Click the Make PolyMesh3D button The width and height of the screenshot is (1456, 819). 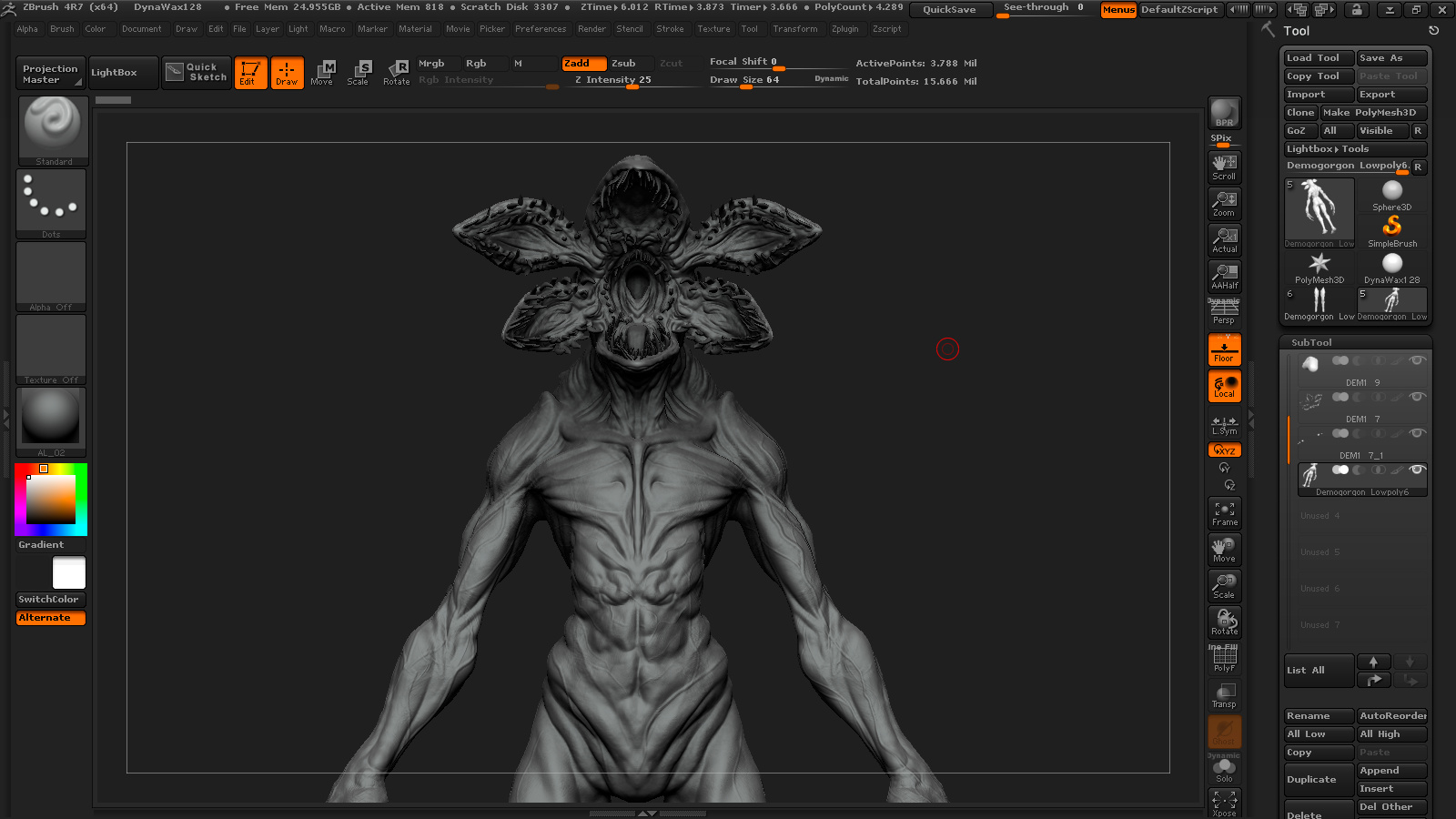(x=1373, y=113)
